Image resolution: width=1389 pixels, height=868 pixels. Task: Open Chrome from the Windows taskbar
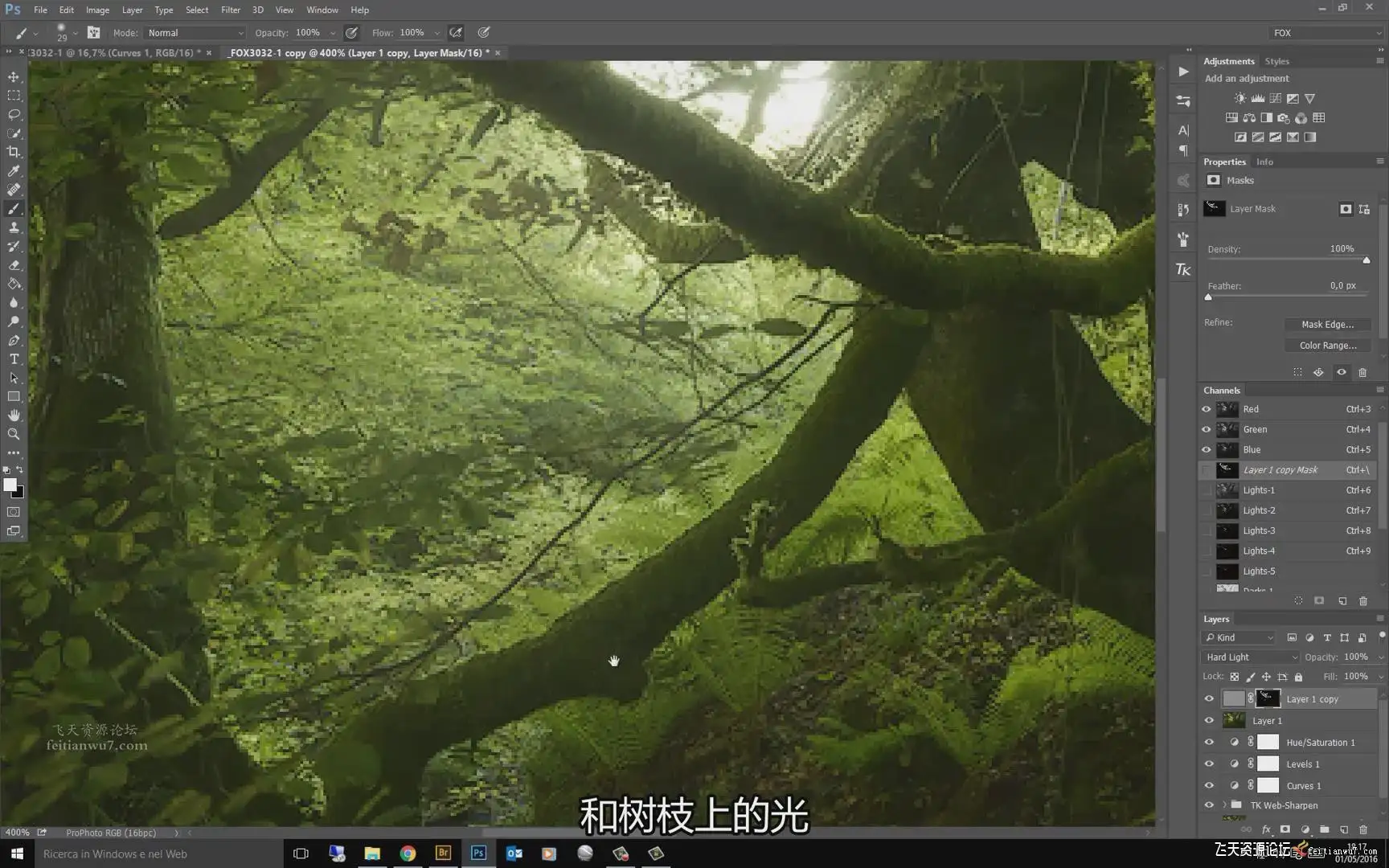click(x=408, y=854)
